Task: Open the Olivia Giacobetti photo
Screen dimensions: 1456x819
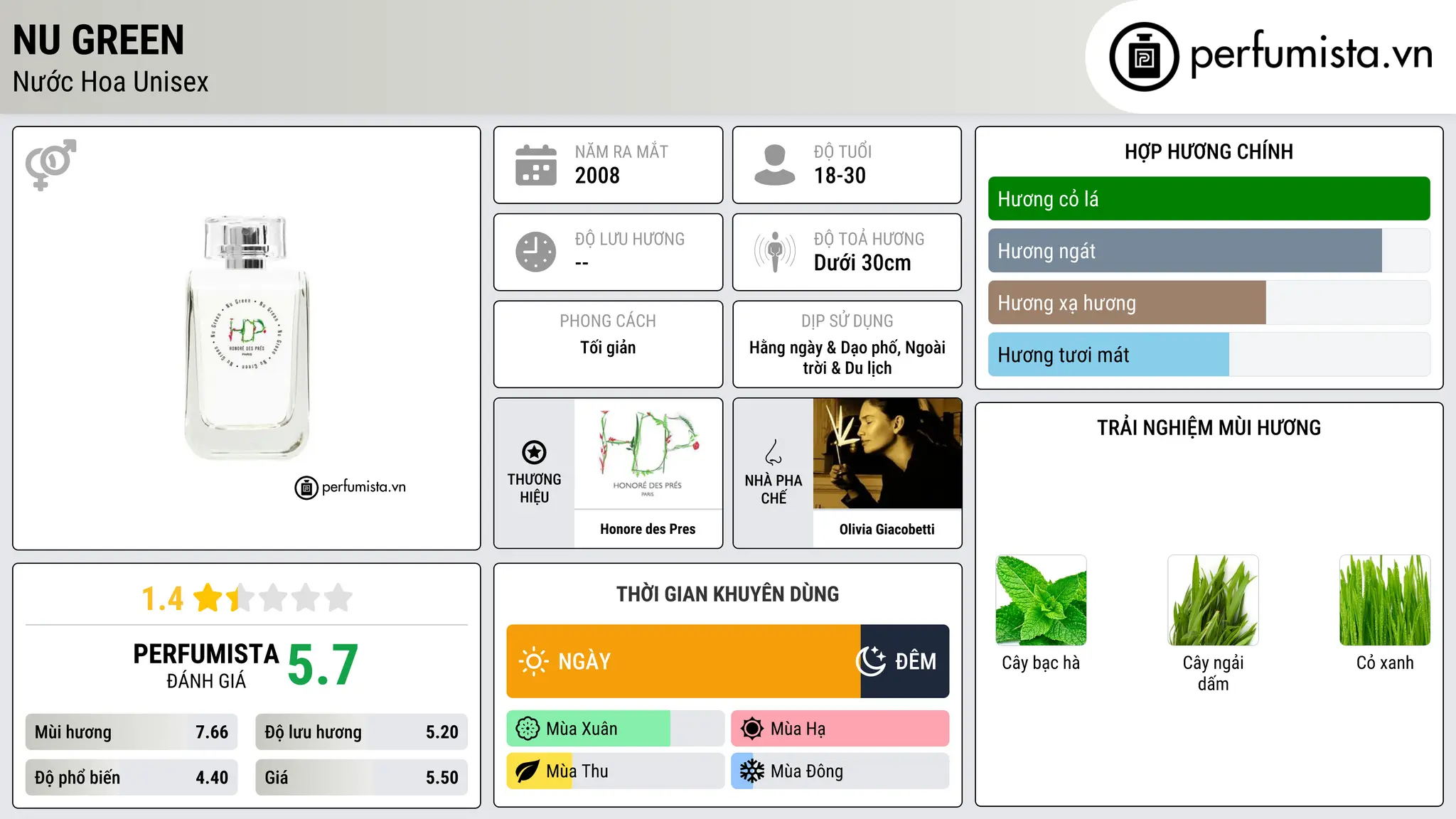Action: point(887,453)
